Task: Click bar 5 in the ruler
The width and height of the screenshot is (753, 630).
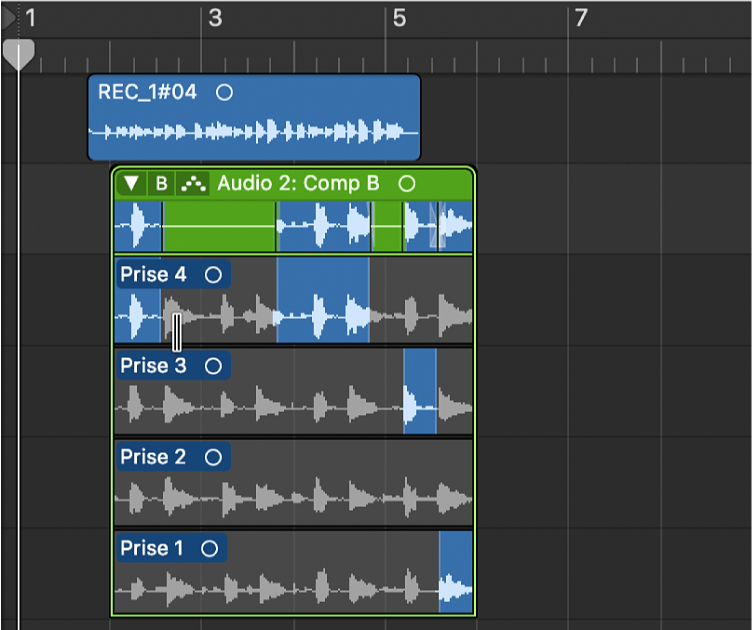Action: tap(400, 18)
